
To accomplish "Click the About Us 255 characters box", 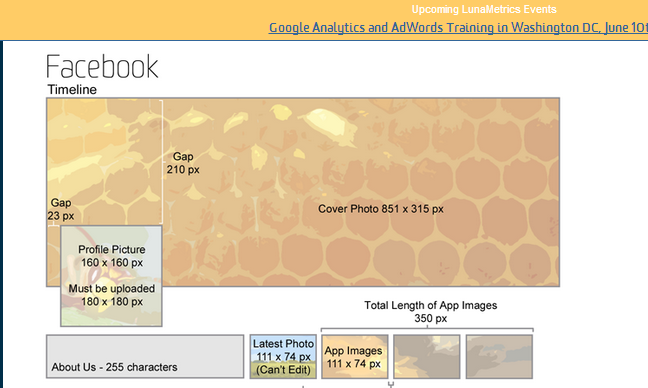I will pos(145,357).
